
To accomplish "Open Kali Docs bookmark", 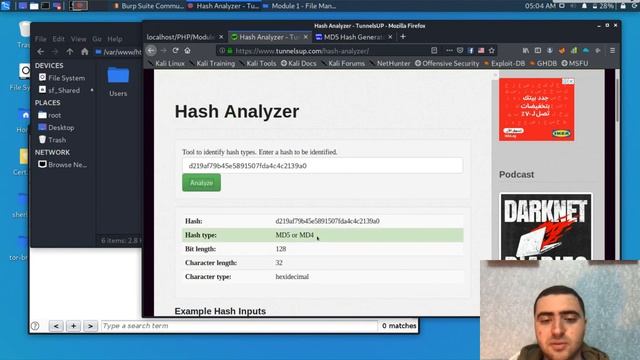I will point(298,63).
